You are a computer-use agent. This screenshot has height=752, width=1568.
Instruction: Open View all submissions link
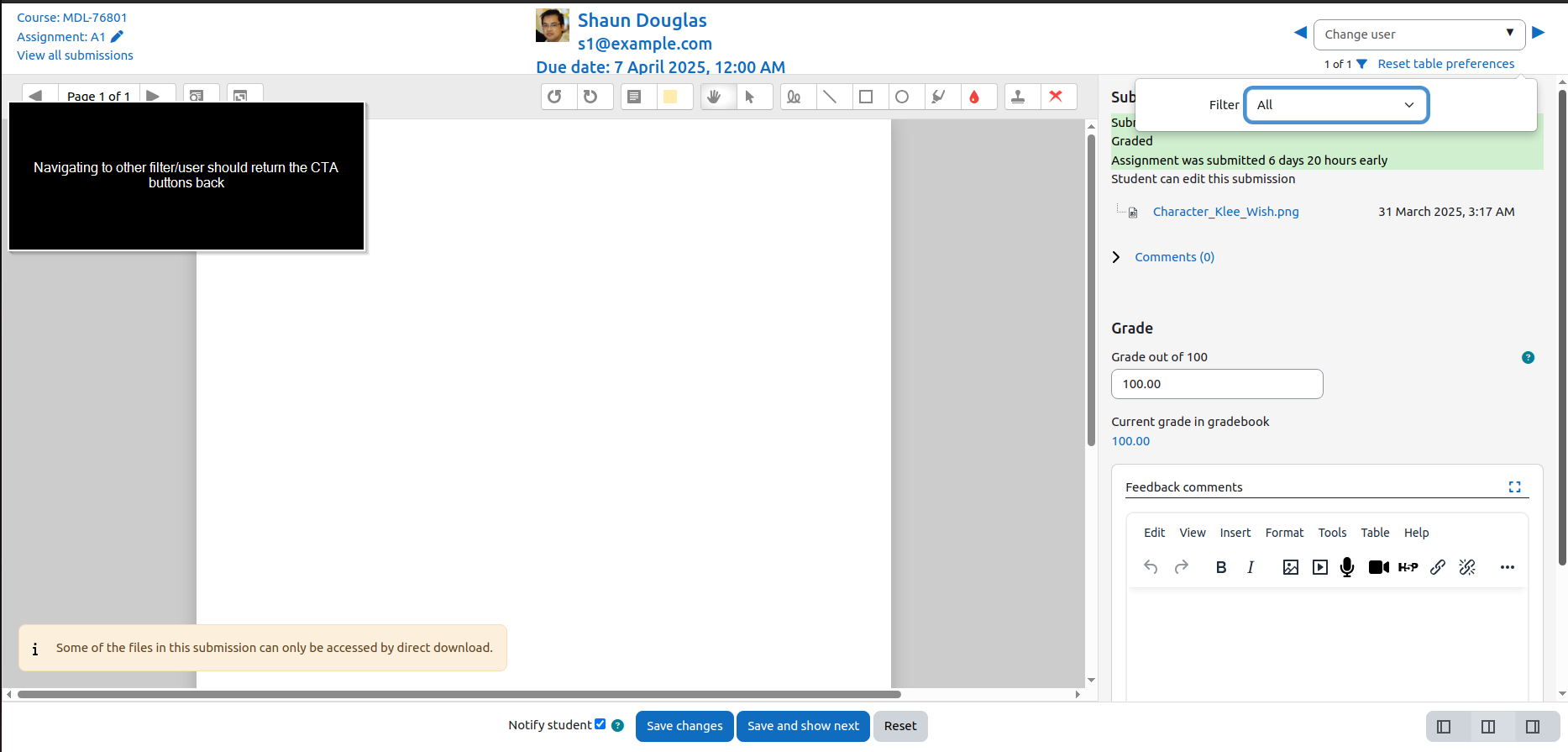75,55
